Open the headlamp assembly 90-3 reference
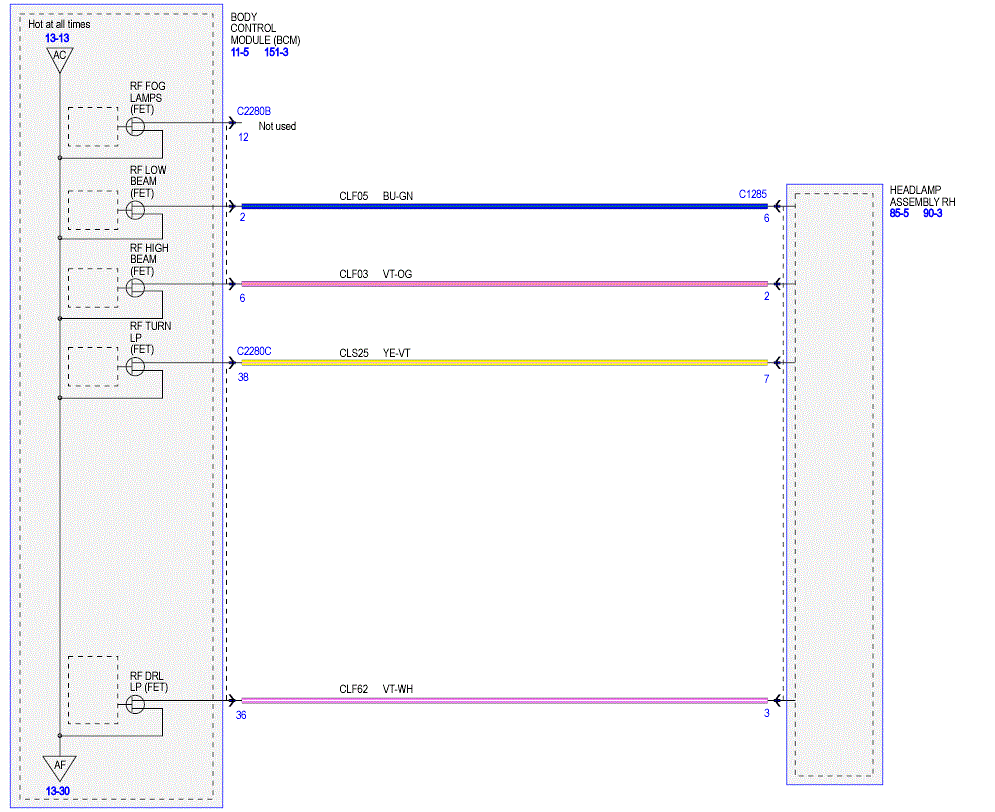The width and height of the screenshot is (995, 812). pos(932,213)
